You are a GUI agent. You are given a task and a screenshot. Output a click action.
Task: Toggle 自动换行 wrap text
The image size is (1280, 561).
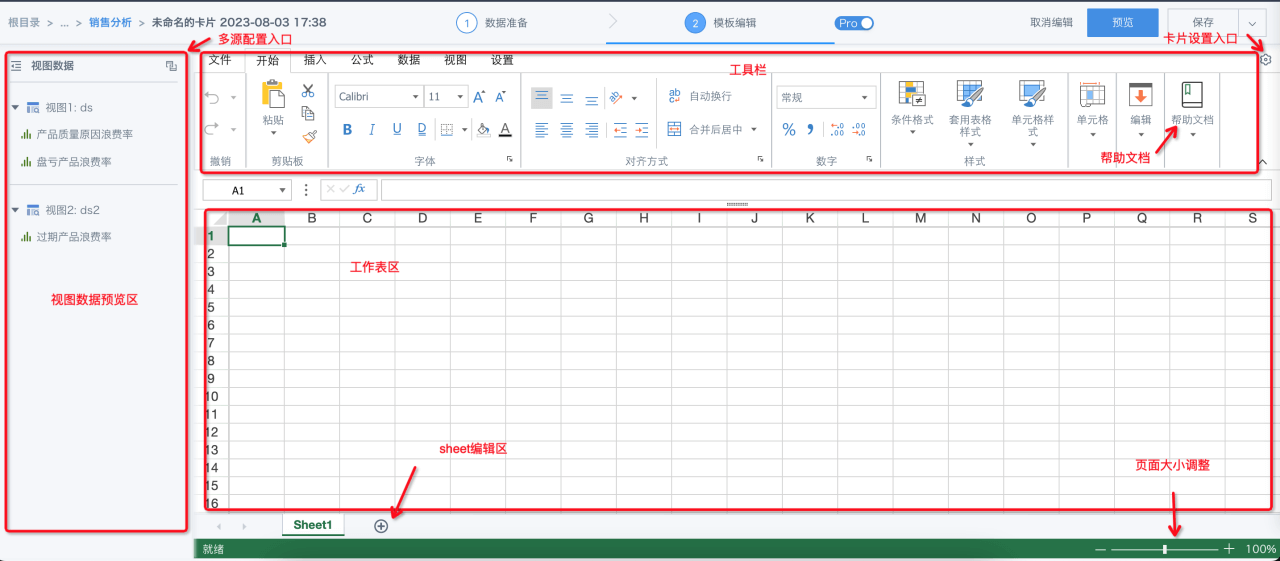tap(700, 96)
